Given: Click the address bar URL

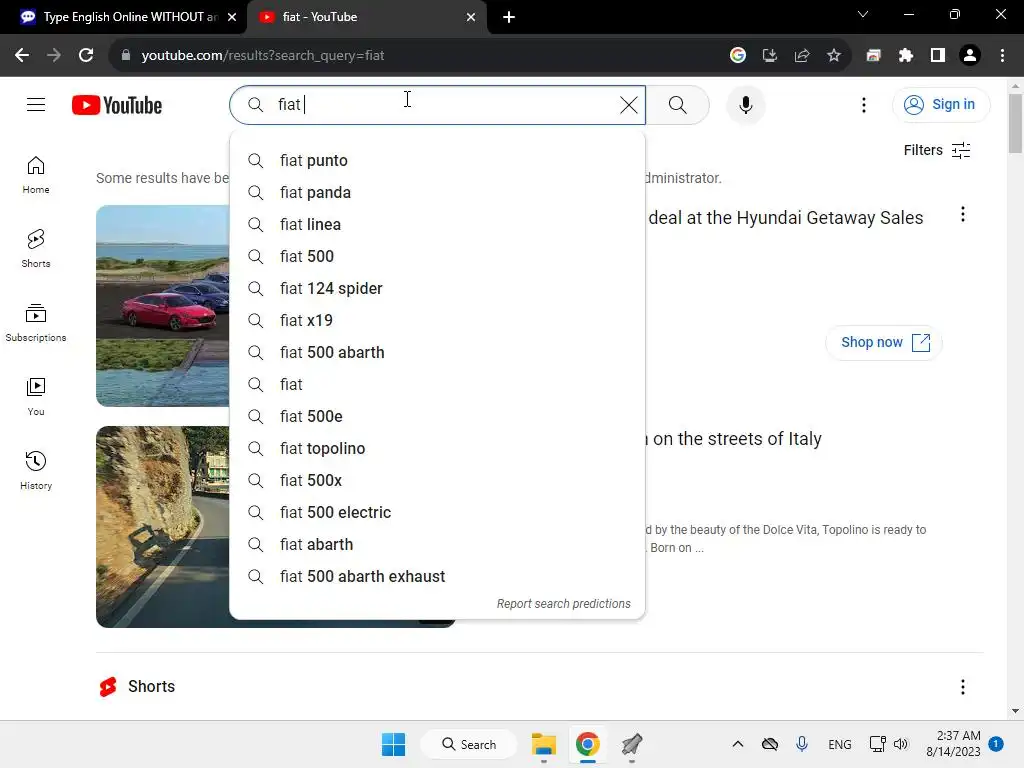Looking at the screenshot, I should 263,56.
